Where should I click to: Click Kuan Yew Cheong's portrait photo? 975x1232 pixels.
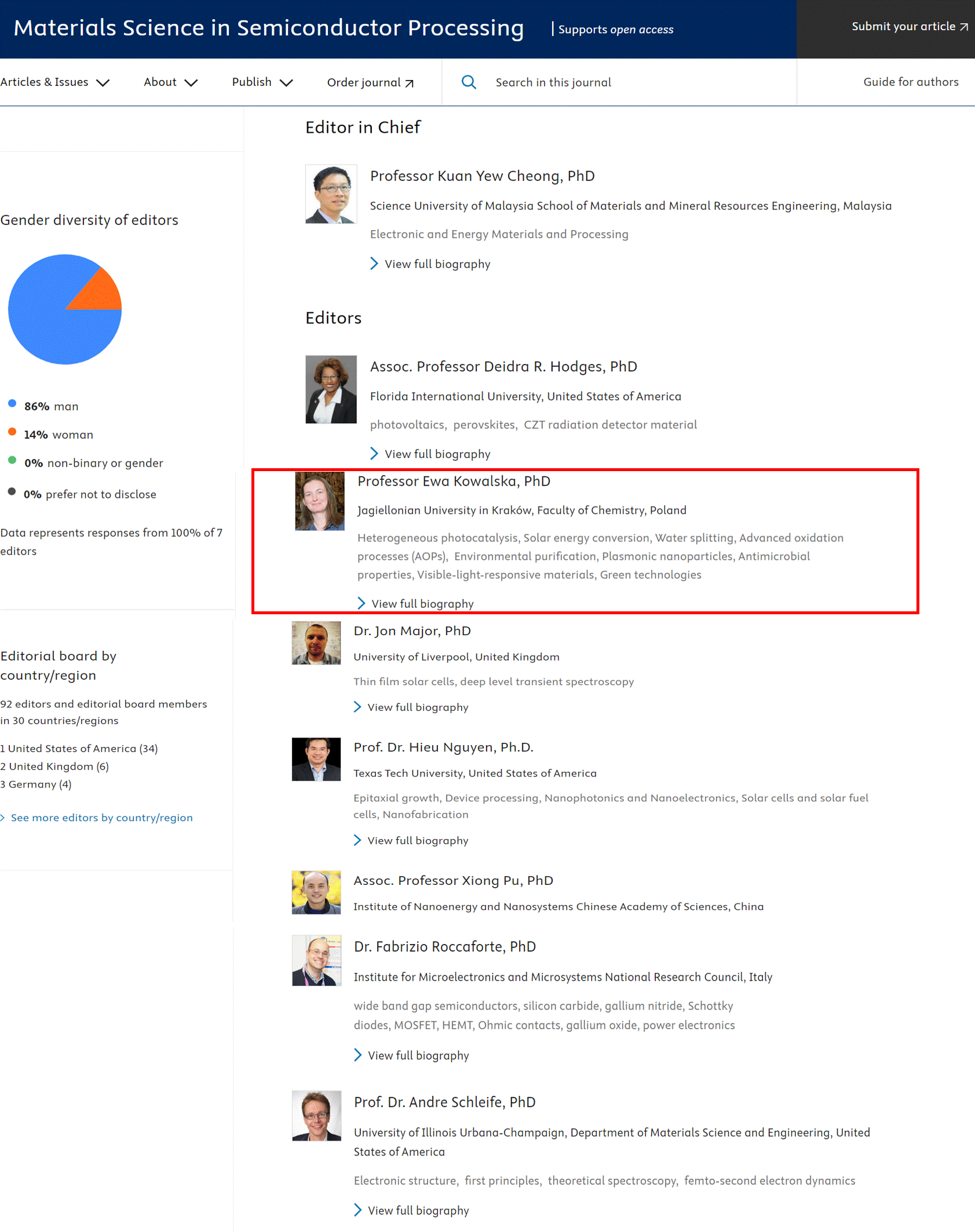tap(331, 194)
